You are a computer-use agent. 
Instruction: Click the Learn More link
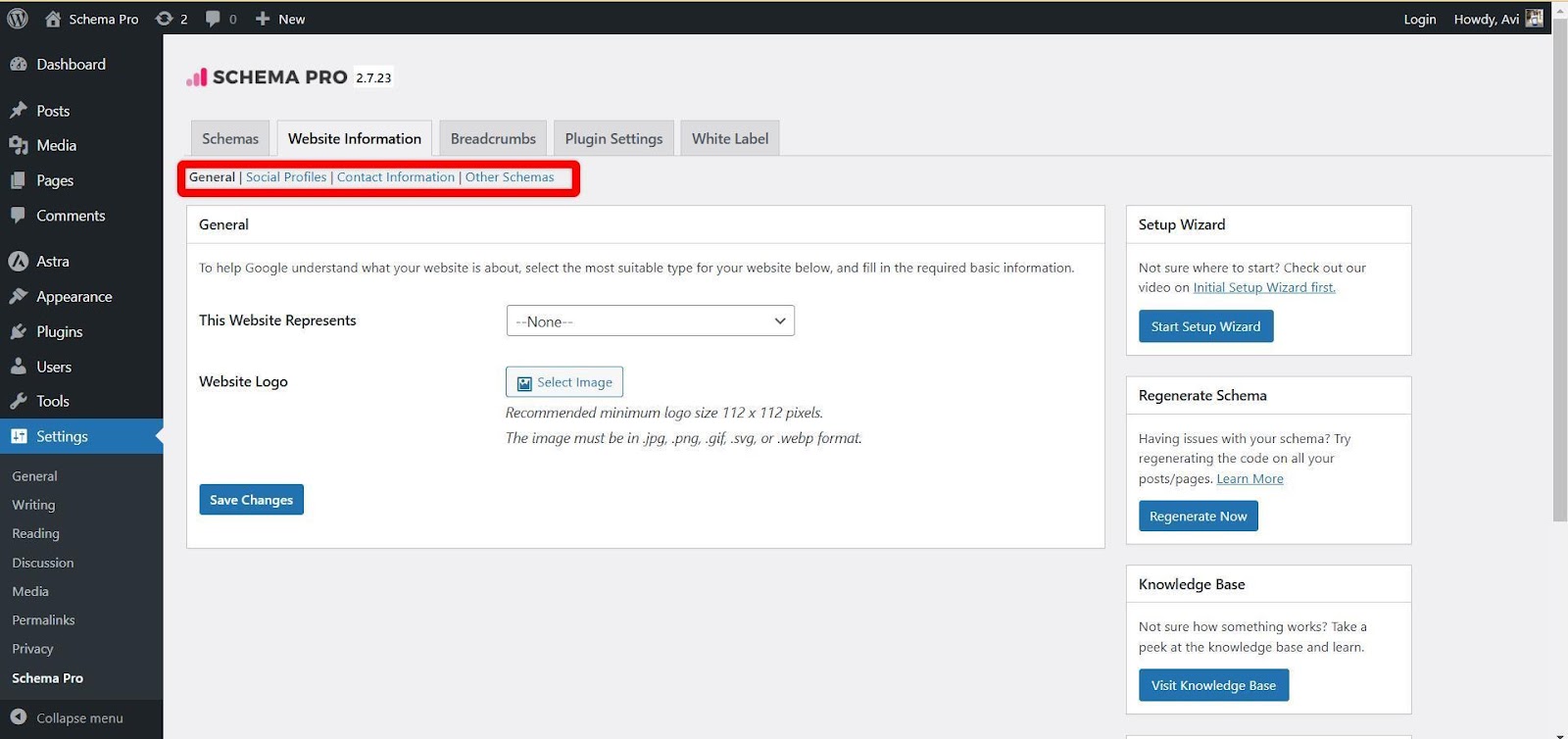click(x=1249, y=479)
